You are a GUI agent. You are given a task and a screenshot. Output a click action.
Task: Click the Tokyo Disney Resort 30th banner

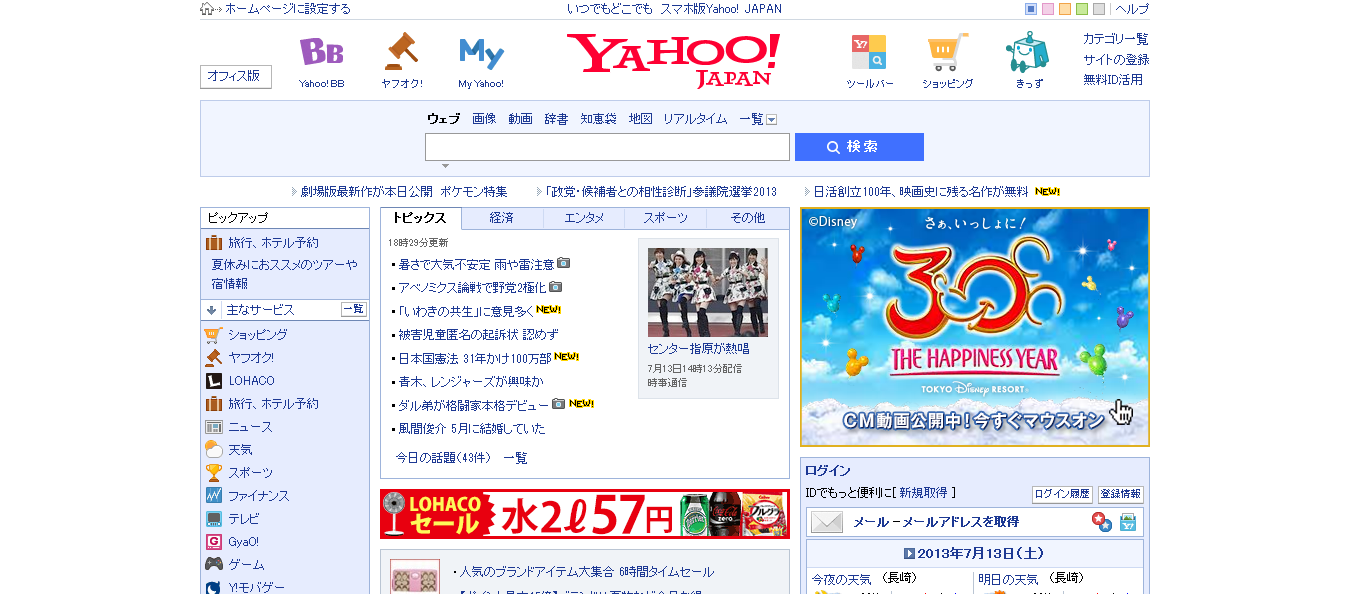975,327
